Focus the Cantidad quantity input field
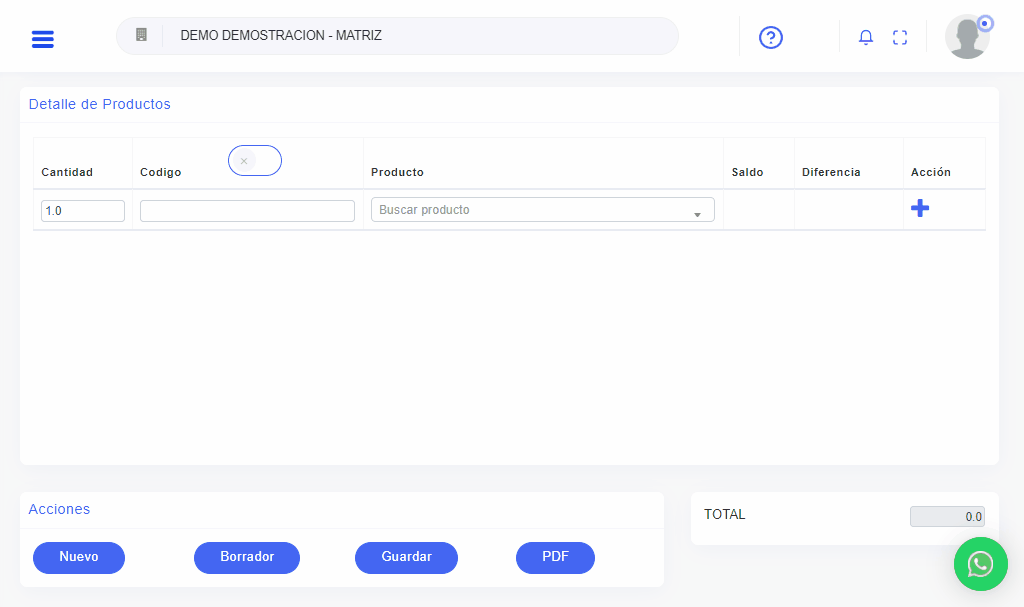 pos(83,211)
